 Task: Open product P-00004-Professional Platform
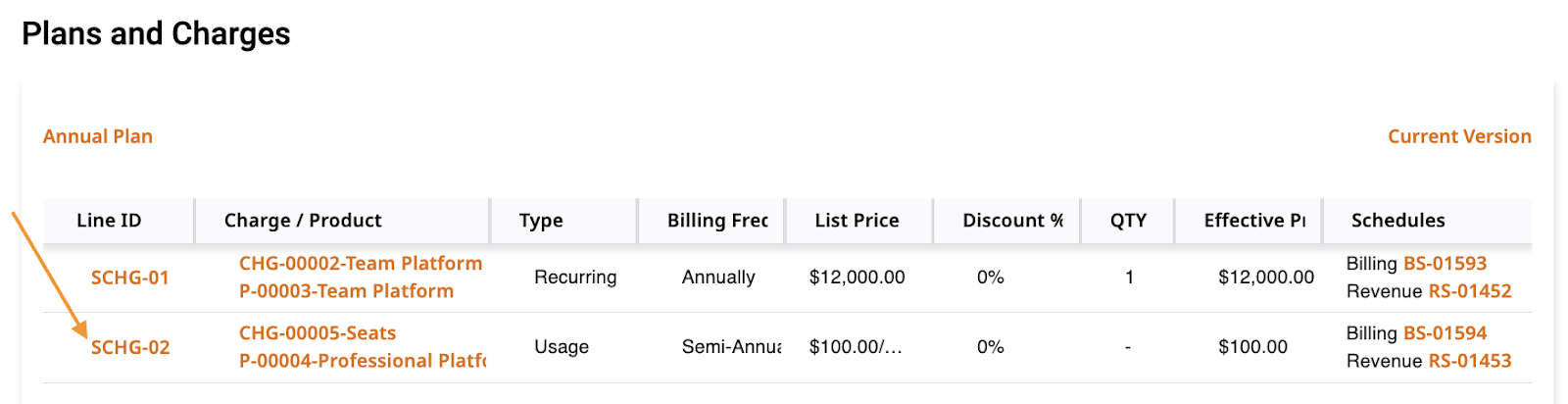363,361
